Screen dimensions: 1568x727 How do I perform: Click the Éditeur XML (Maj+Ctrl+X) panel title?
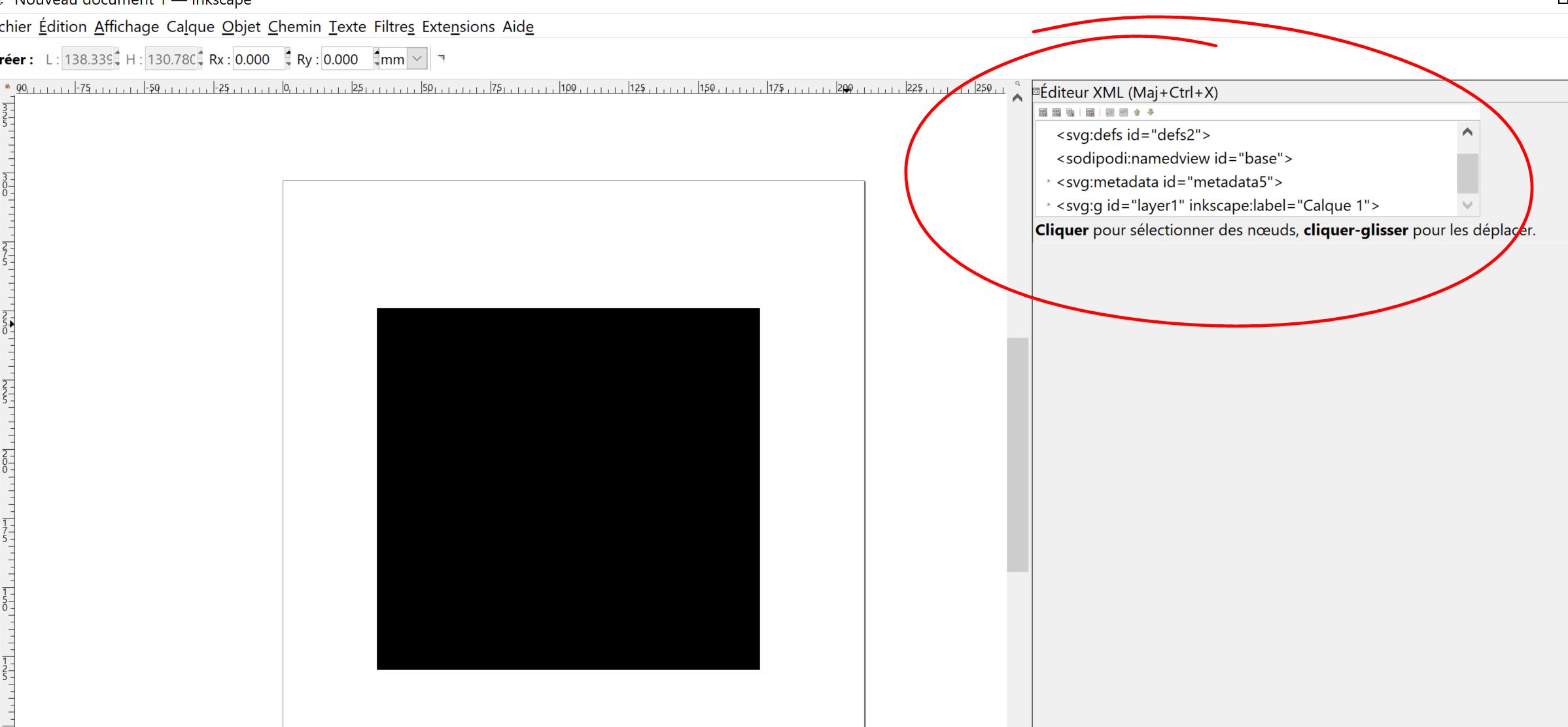1129,92
